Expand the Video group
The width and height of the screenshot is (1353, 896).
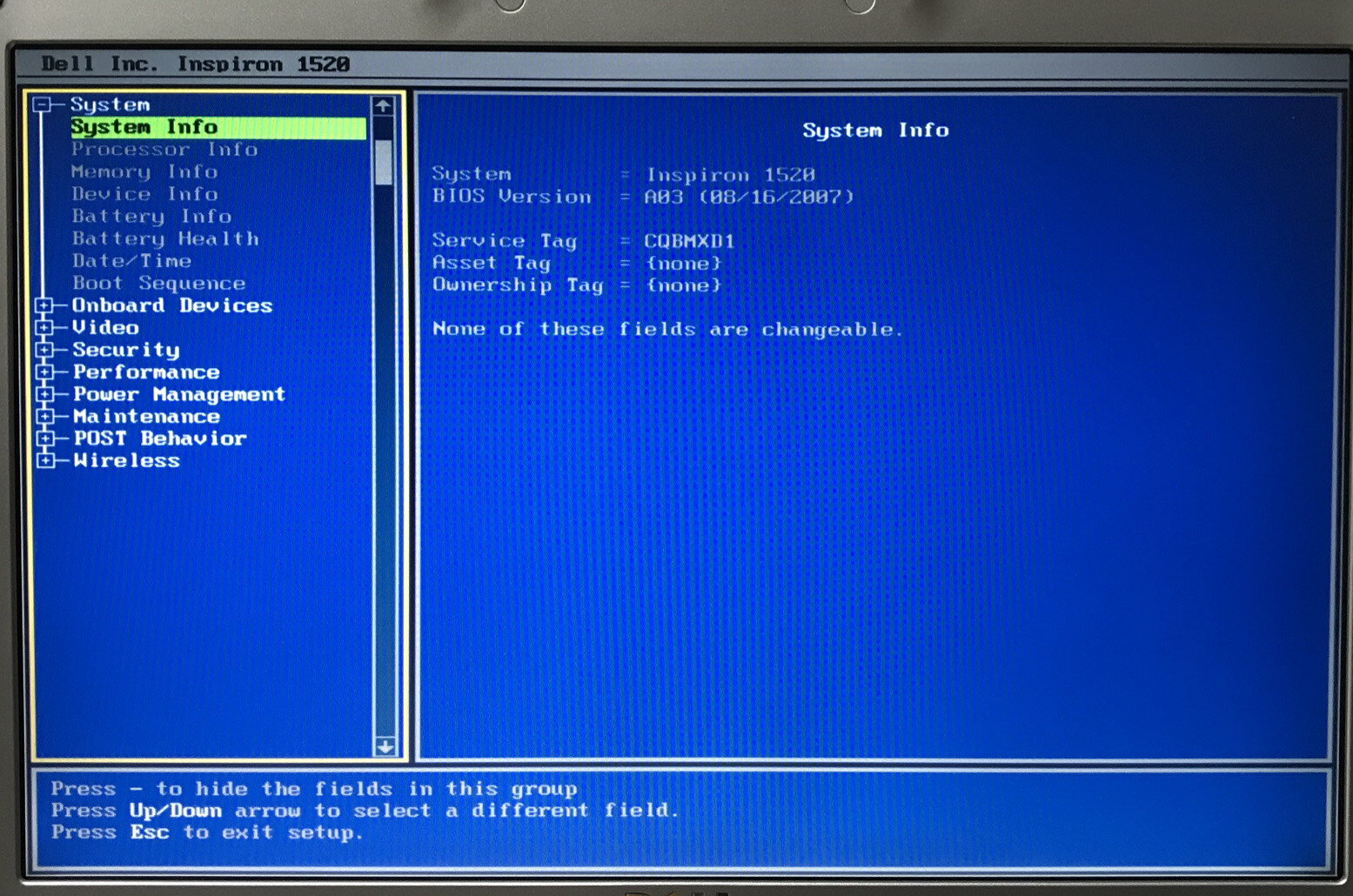pos(44,327)
